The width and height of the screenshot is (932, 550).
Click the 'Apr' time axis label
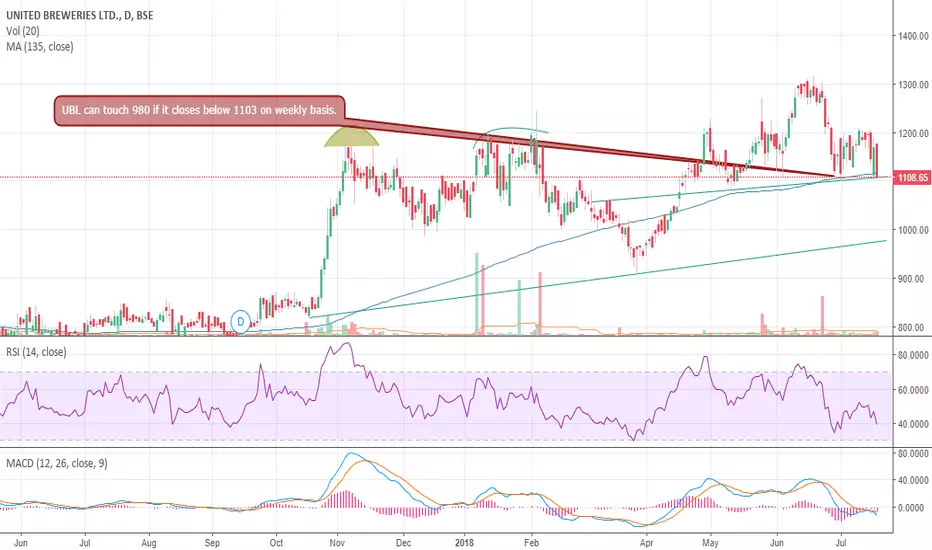point(646,543)
